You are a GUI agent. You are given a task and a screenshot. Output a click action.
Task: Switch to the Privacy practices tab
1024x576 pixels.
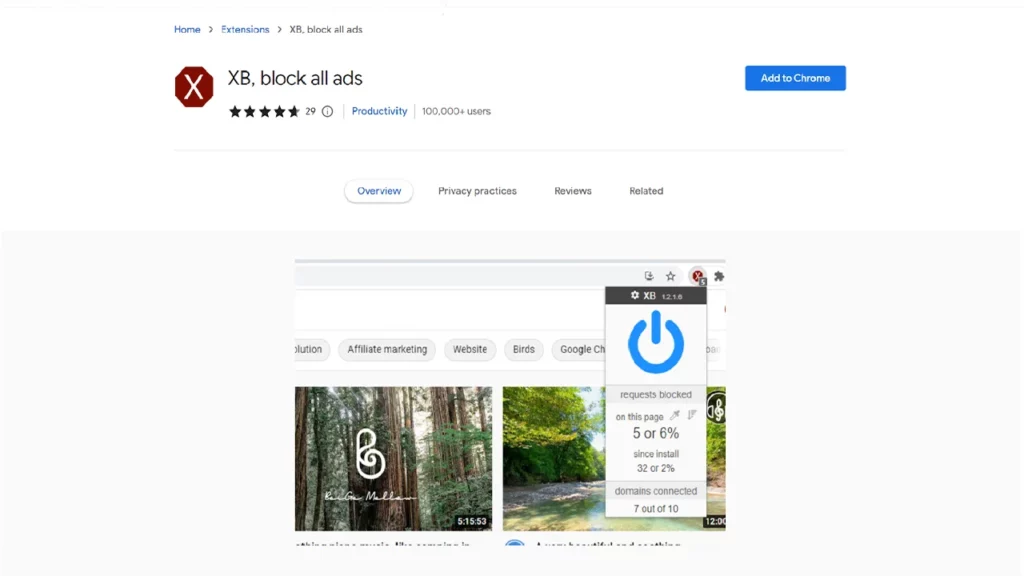click(x=477, y=191)
